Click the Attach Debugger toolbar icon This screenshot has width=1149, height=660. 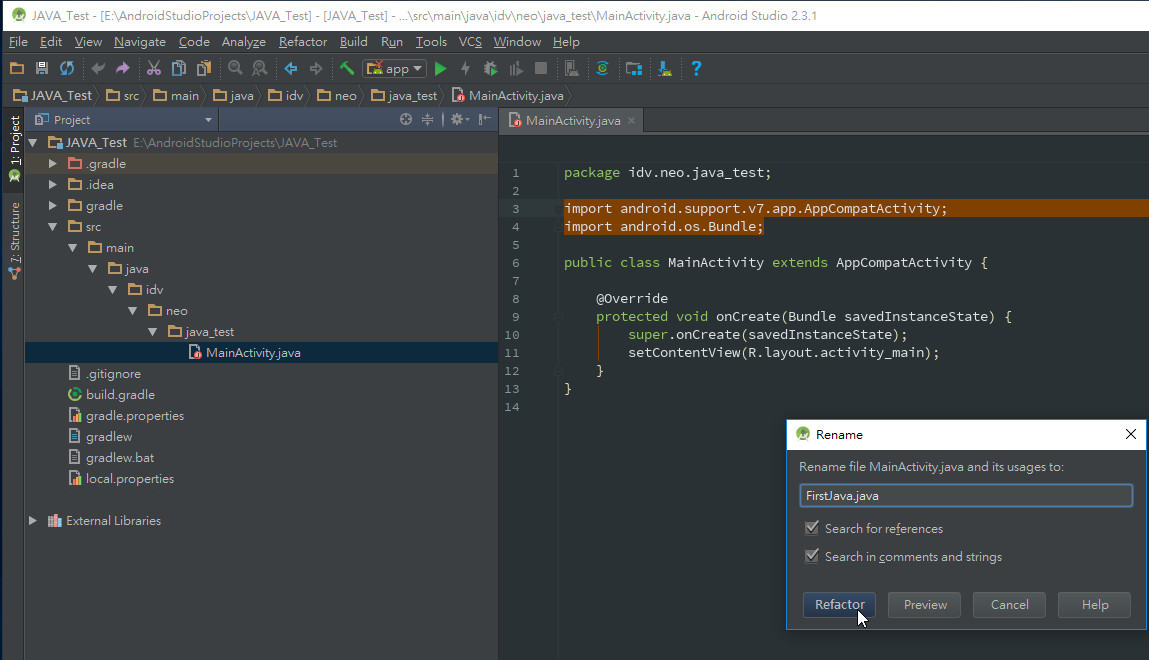[516, 69]
